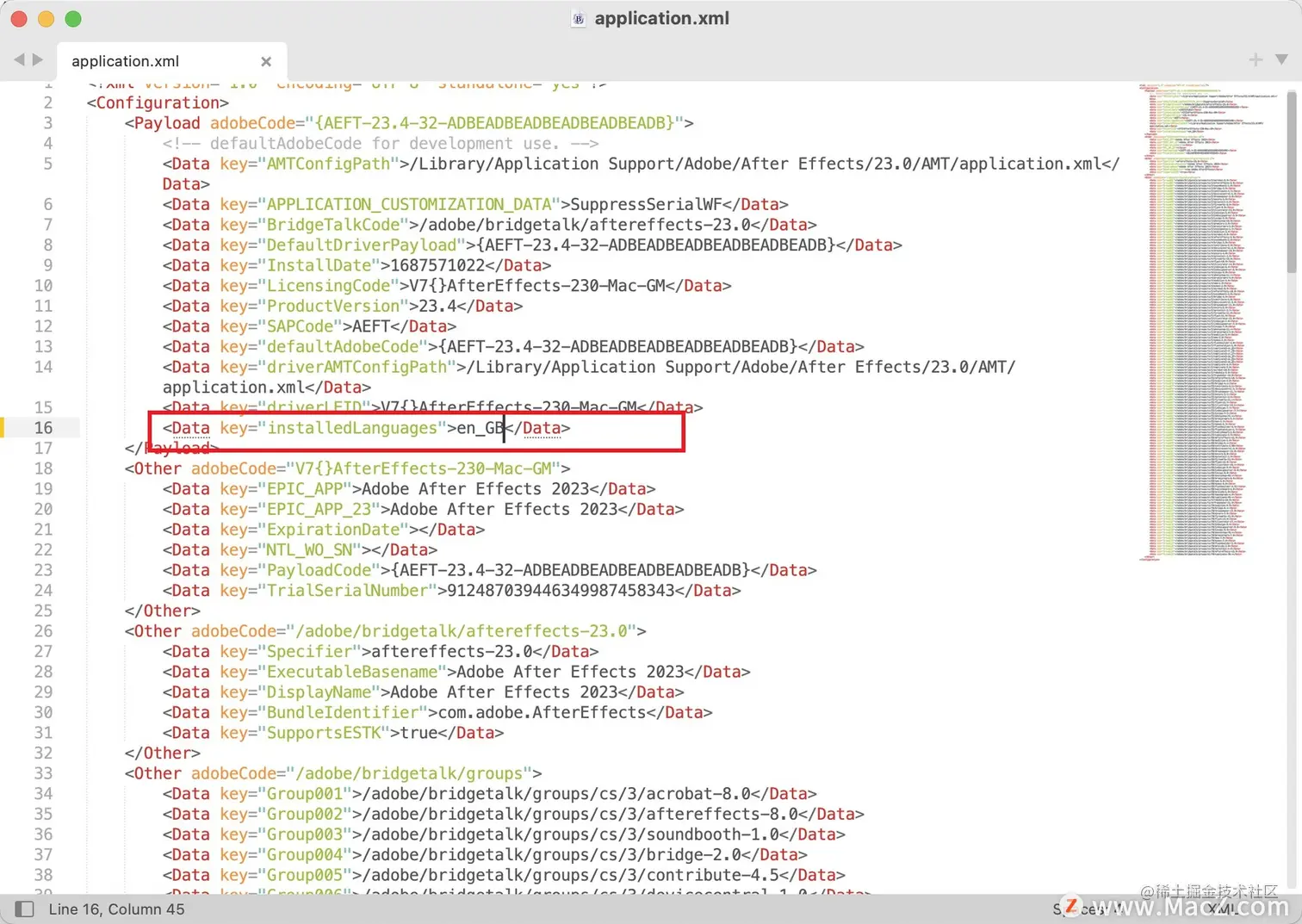Click the "ExecutableBasename" key
The height and width of the screenshot is (924, 1302).
(x=352, y=672)
